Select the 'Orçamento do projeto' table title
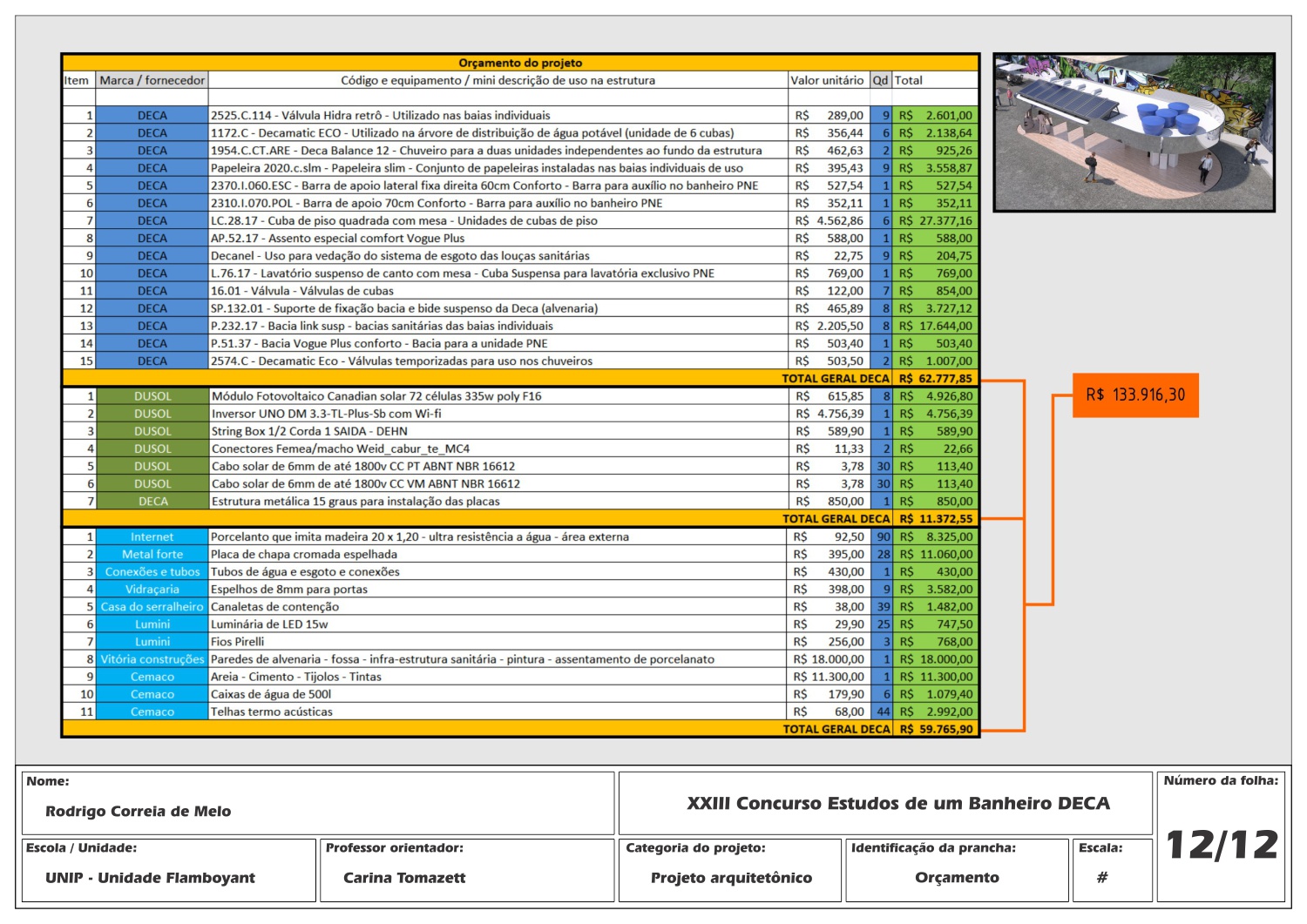 pos(520,63)
